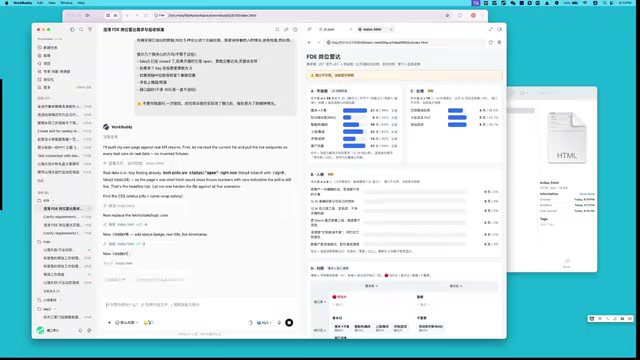Open the Window menu in the macOS menu bar
Viewport: 640px width, 360px height.
click(67, 2)
